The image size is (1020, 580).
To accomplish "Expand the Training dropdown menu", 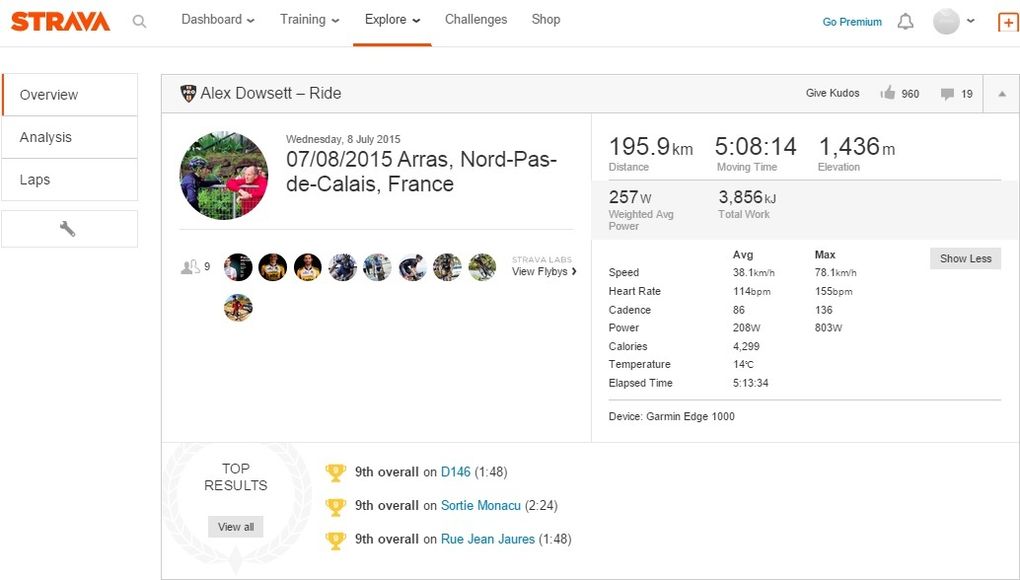I will point(309,20).
